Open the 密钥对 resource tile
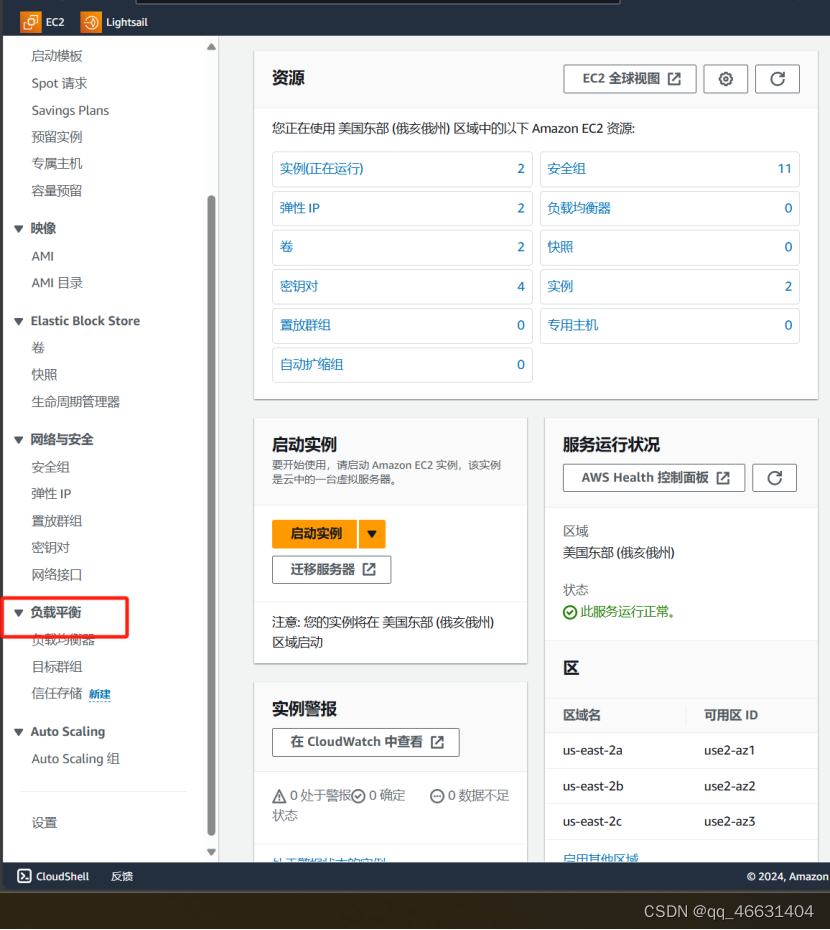 pos(402,286)
